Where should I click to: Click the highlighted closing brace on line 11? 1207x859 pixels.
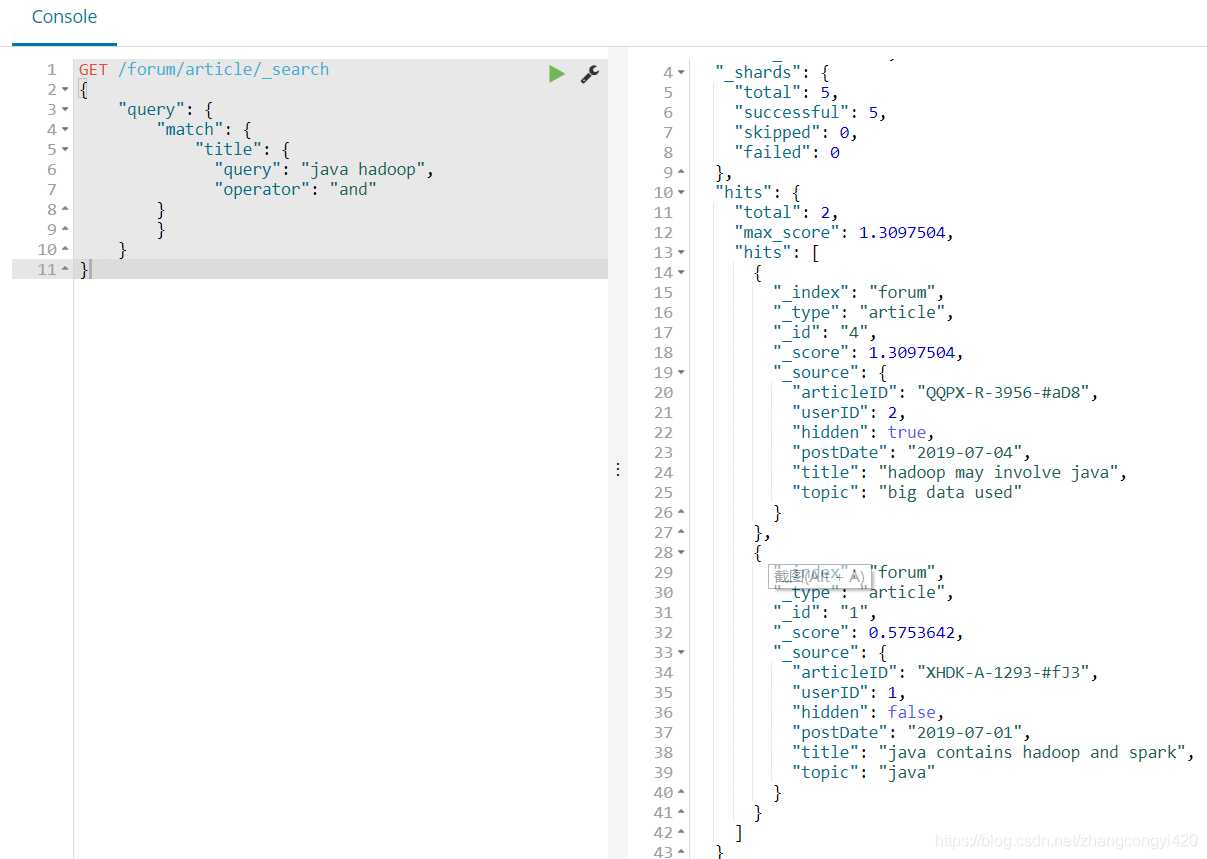coord(83,269)
